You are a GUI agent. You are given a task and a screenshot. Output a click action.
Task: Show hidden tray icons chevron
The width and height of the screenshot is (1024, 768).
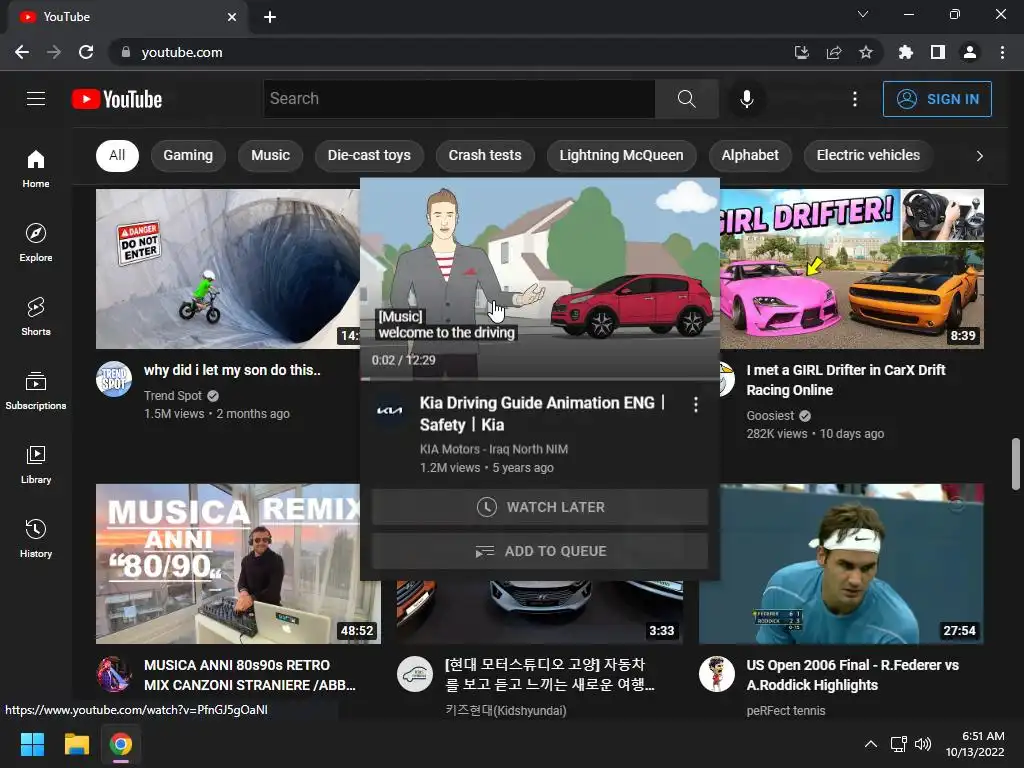tap(871, 744)
